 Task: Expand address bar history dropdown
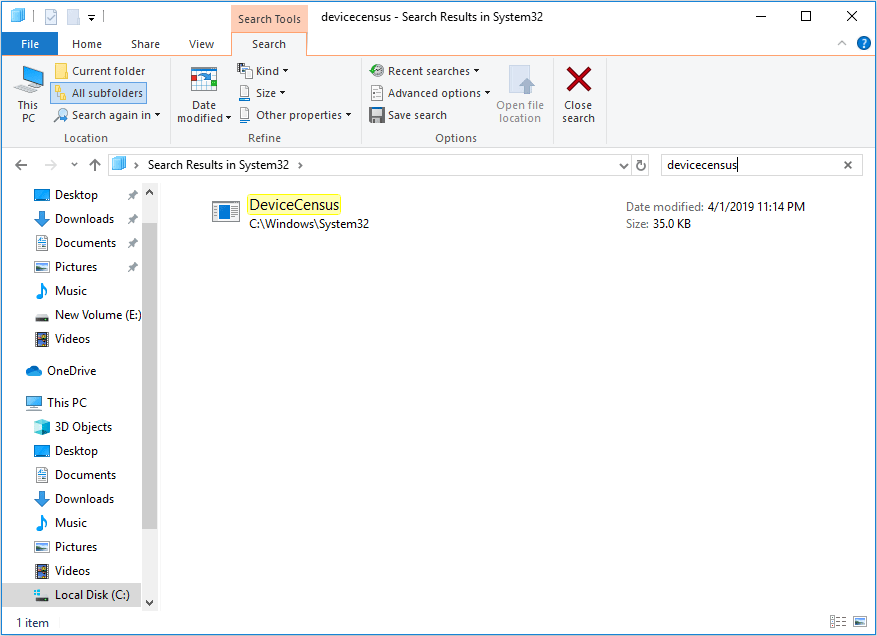pos(624,166)
